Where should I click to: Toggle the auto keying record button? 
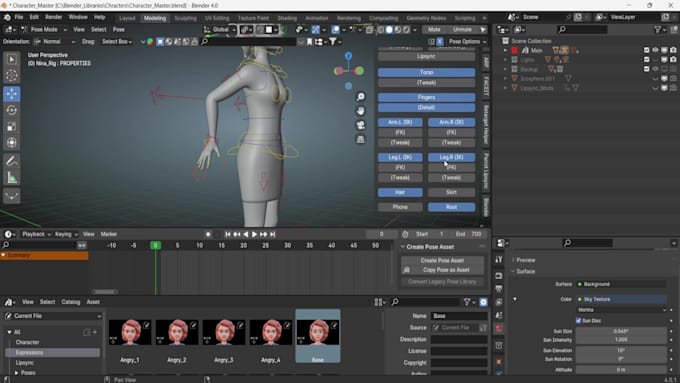(208, 234)
